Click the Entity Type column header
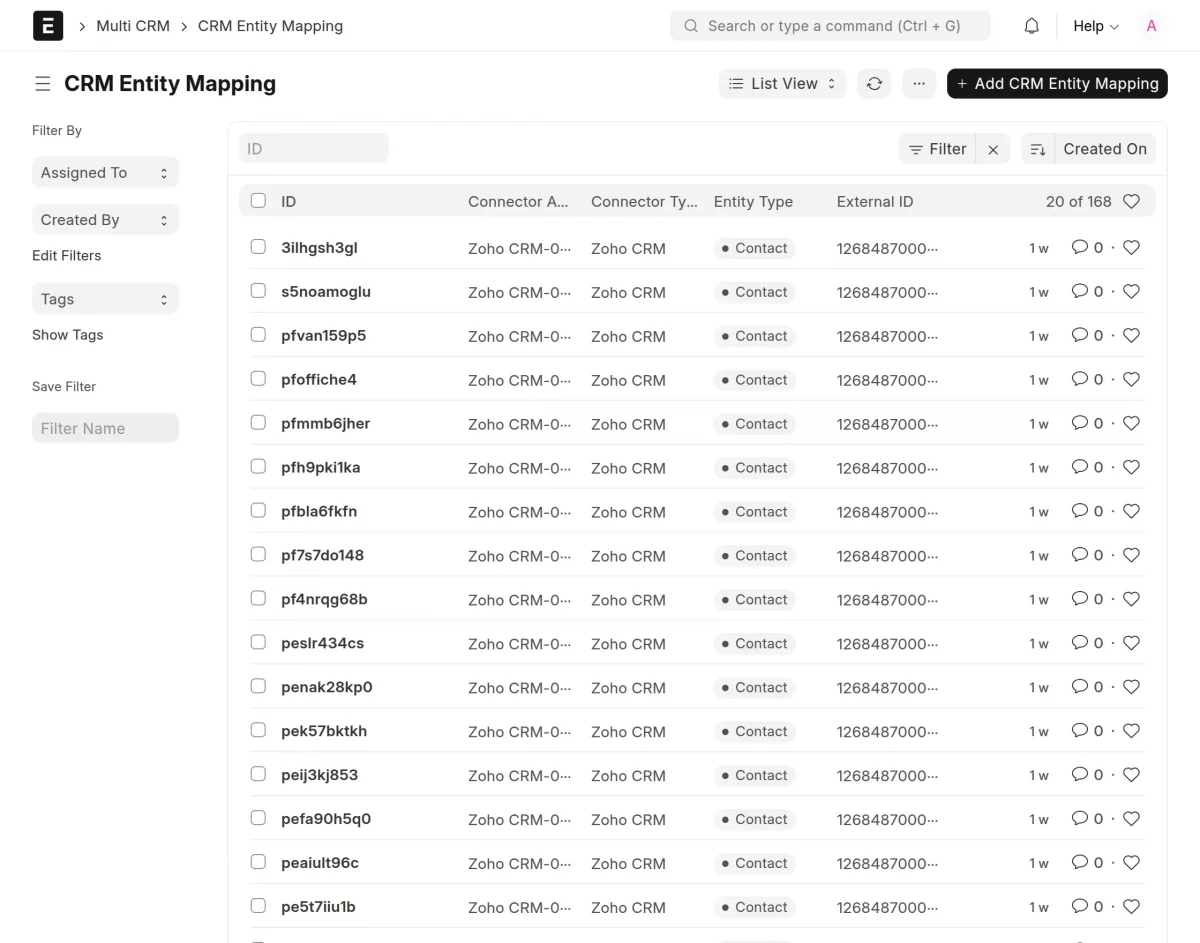The width and height of the screenshot is (1200, 943). coord(753,202)
